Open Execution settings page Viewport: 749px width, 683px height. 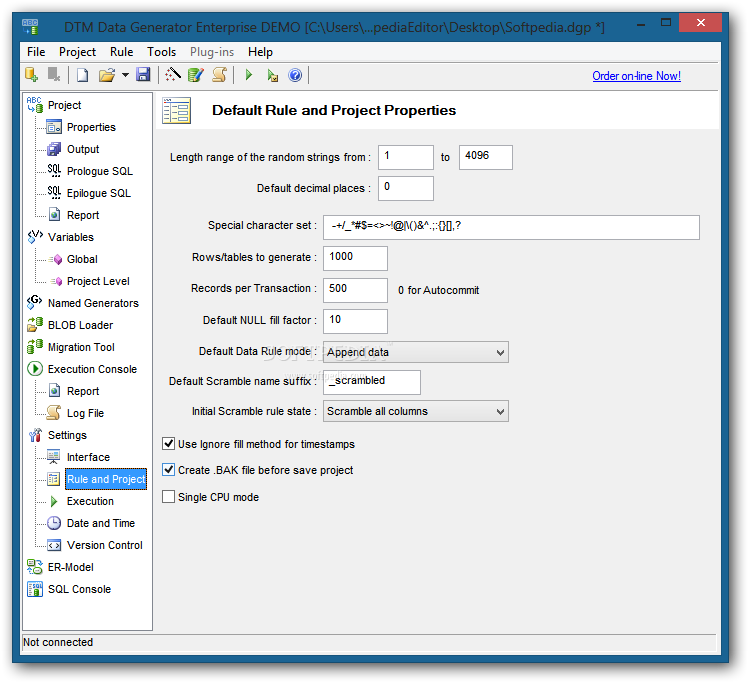point(90,501)
